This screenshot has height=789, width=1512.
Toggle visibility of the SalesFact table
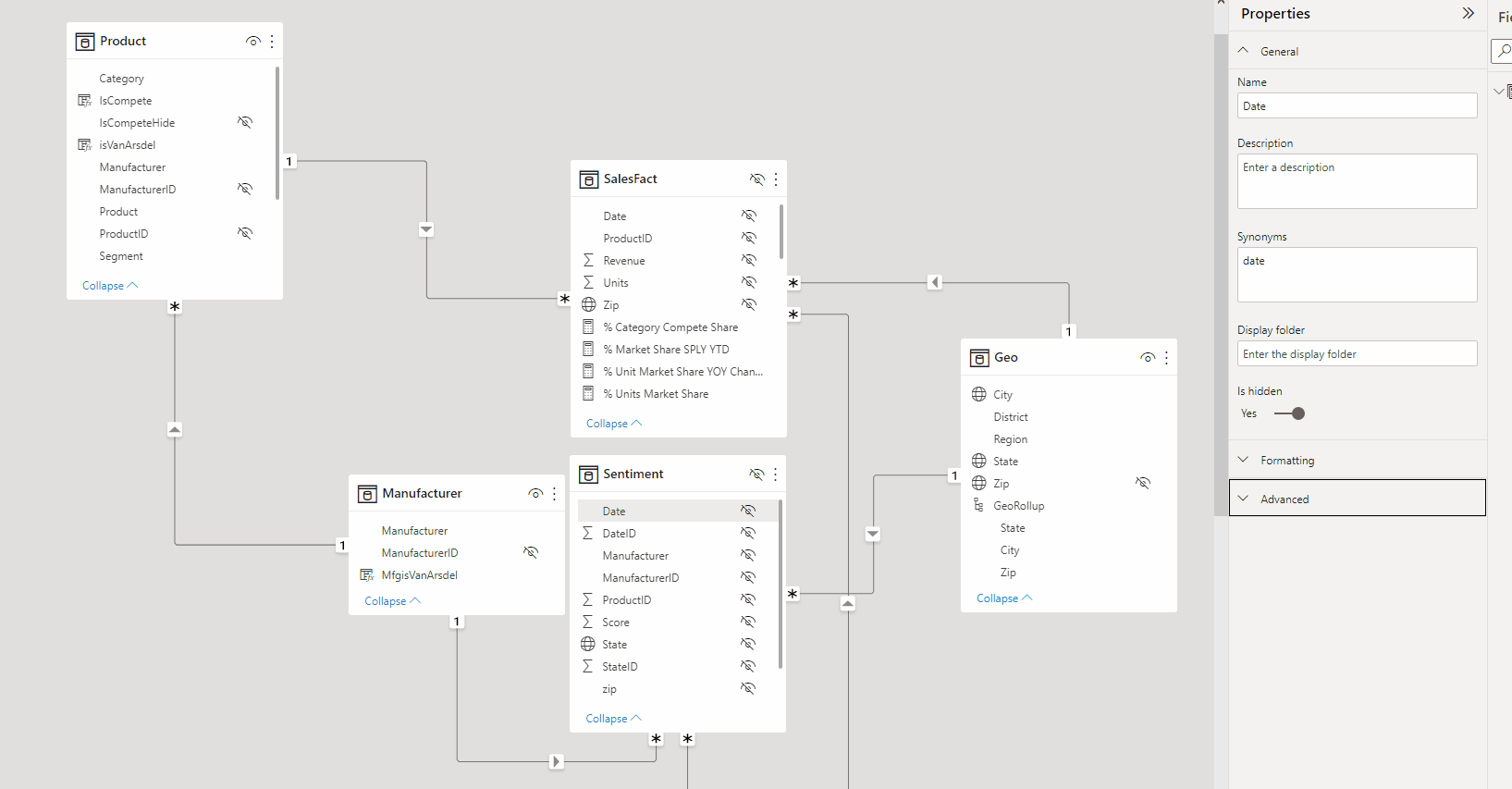[756, 179]
